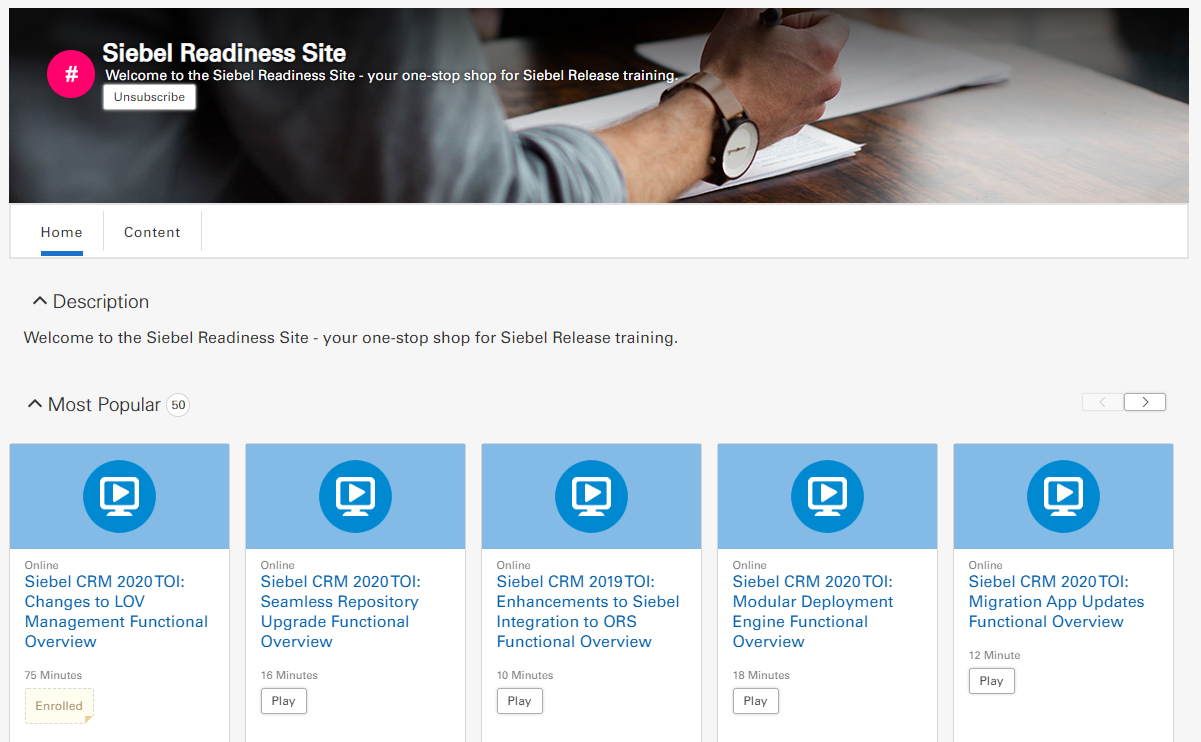Click the Enrolled status badge
This screenshot has height=742, width=1201.
point(59,706)
